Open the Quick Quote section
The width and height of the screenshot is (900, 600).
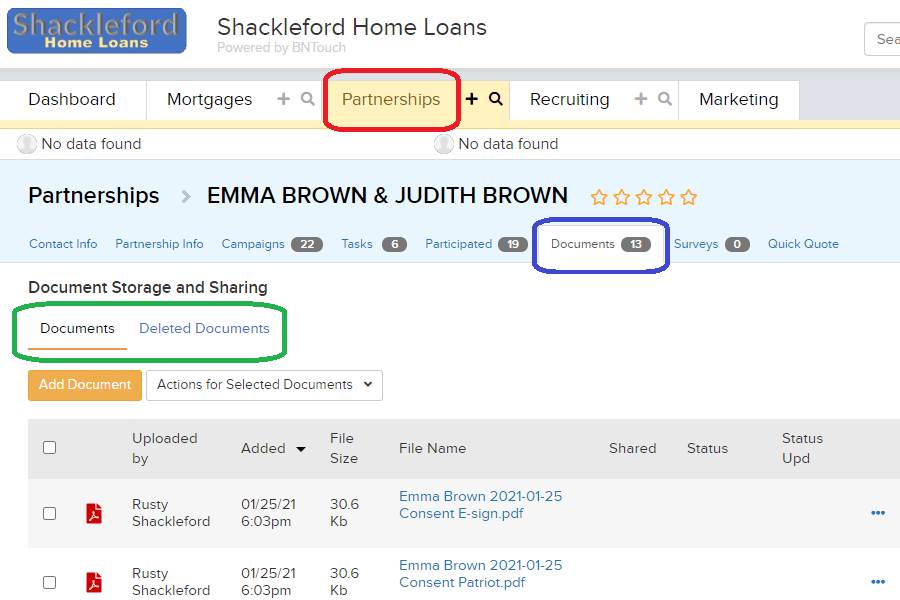click(803, 244)
